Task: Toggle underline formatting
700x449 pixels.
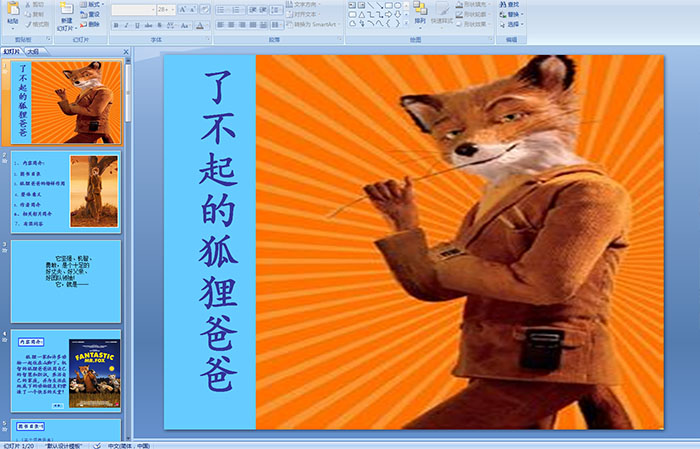Action: (137, 25)
